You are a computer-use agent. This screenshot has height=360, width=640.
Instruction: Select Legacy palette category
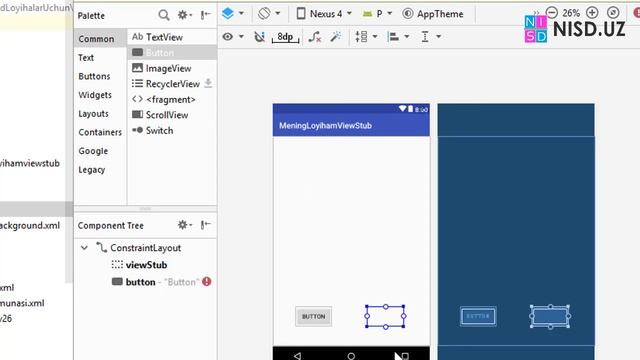pos(92,170)
